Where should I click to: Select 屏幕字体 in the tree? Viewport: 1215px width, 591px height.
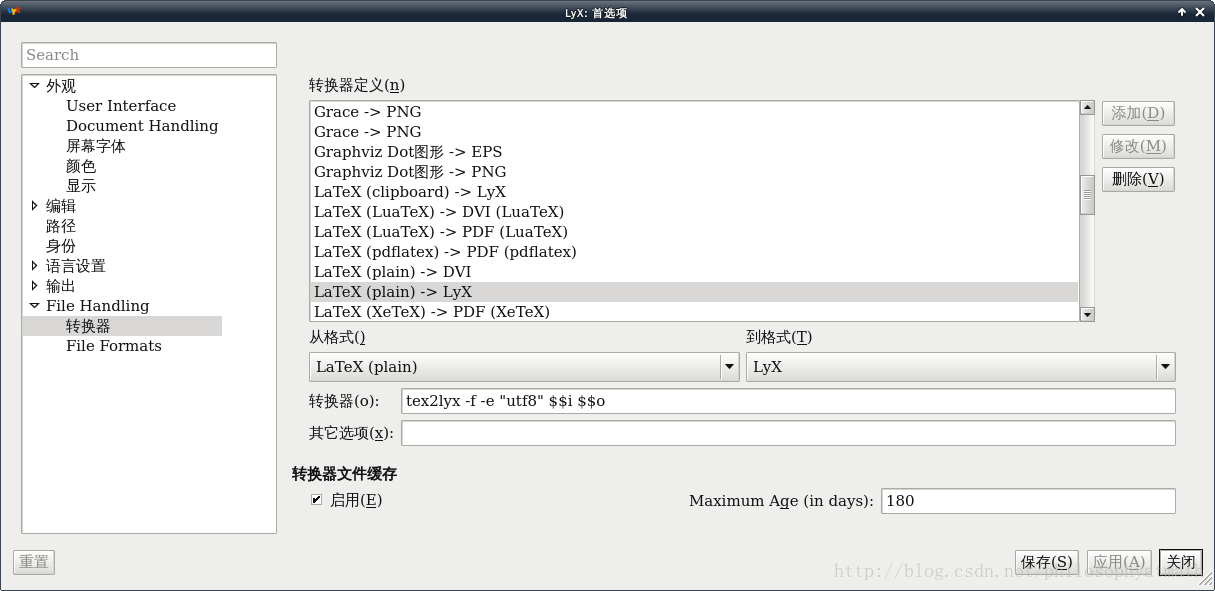tap(96, 146)
